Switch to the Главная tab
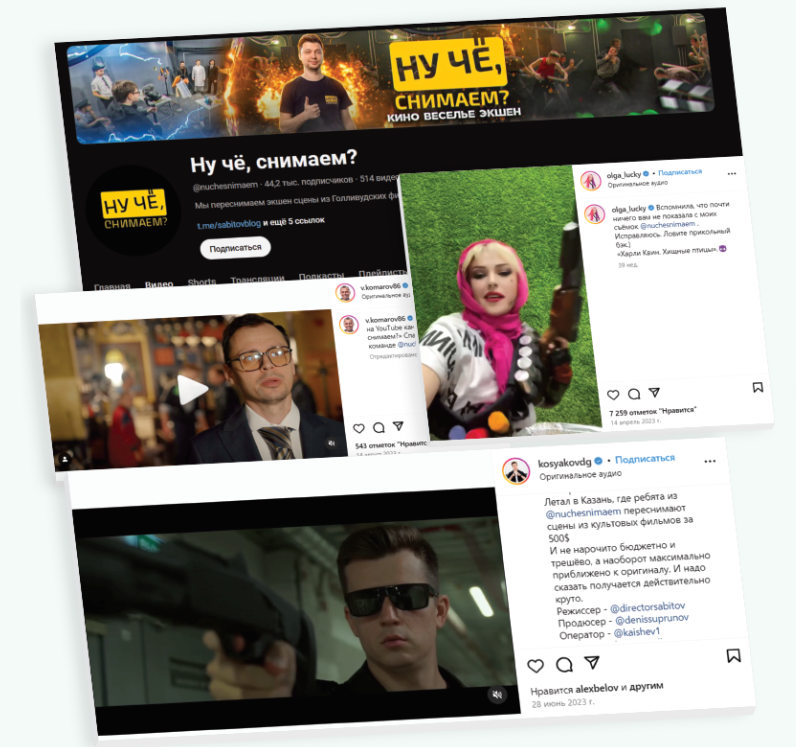 (x=112, y=286)
